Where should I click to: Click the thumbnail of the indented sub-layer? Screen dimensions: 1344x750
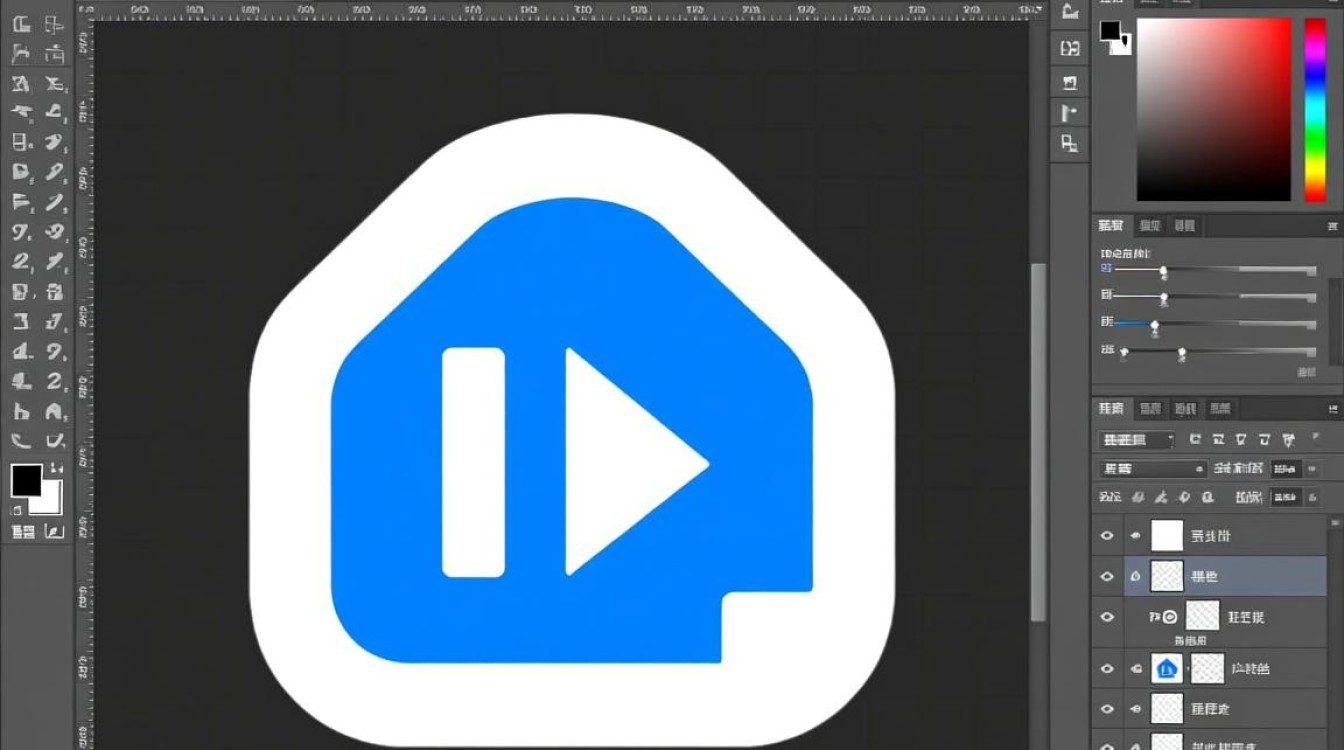[1202, 616]
